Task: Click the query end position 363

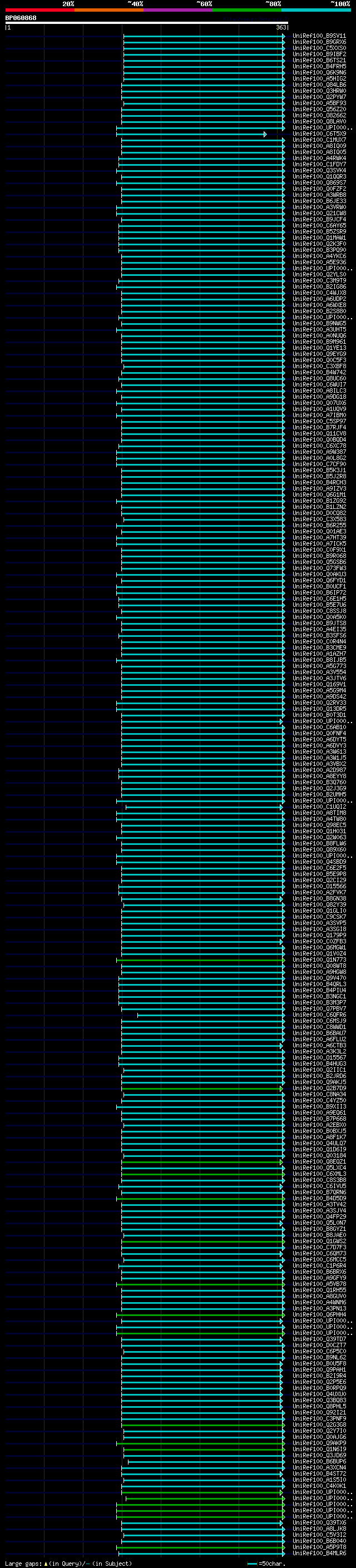Action: [x=281, y=27]
